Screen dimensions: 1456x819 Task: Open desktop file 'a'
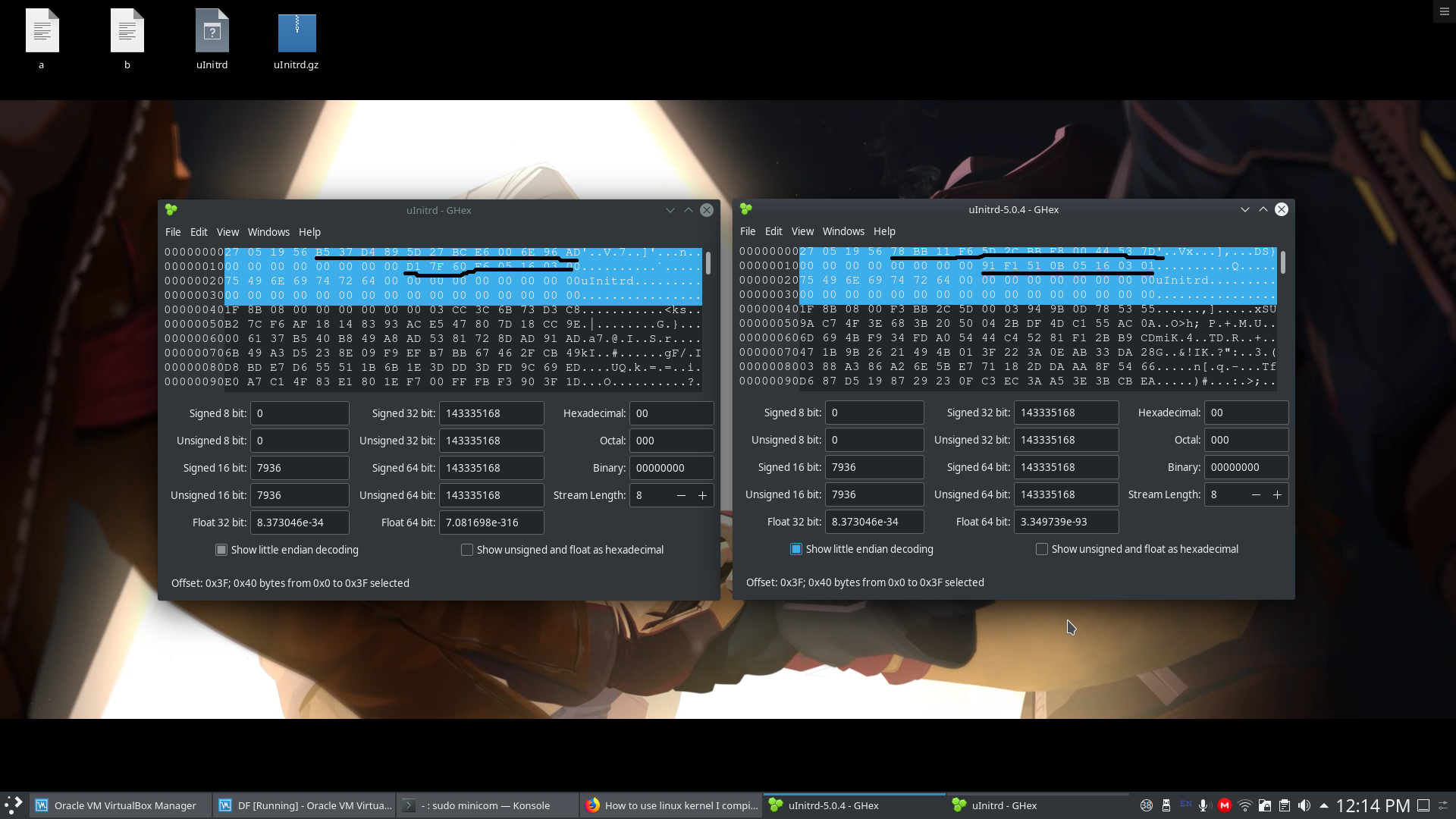tap(42, 39)
